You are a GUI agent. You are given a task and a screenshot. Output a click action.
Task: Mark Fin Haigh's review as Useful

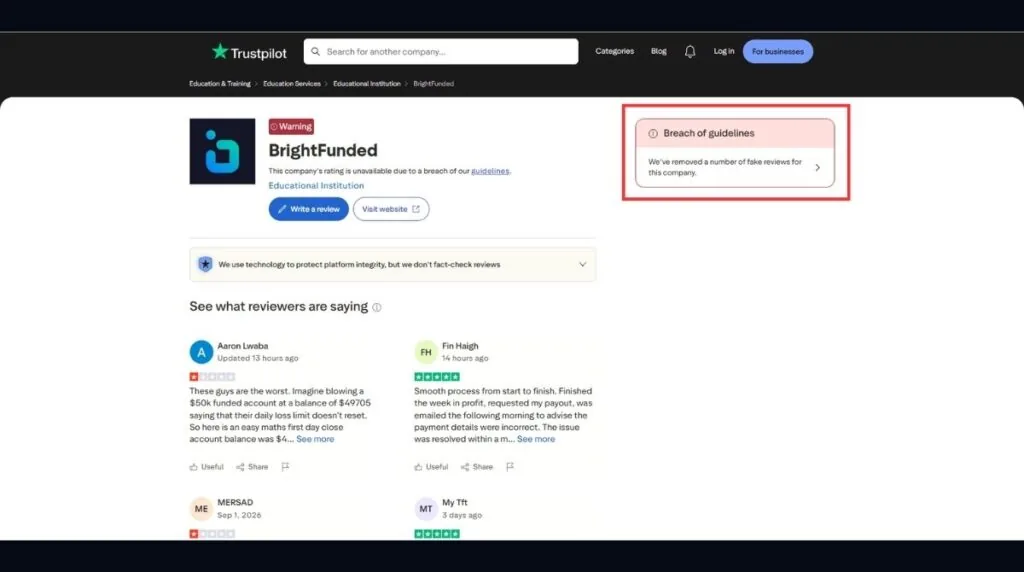click(x=431, y=467)
